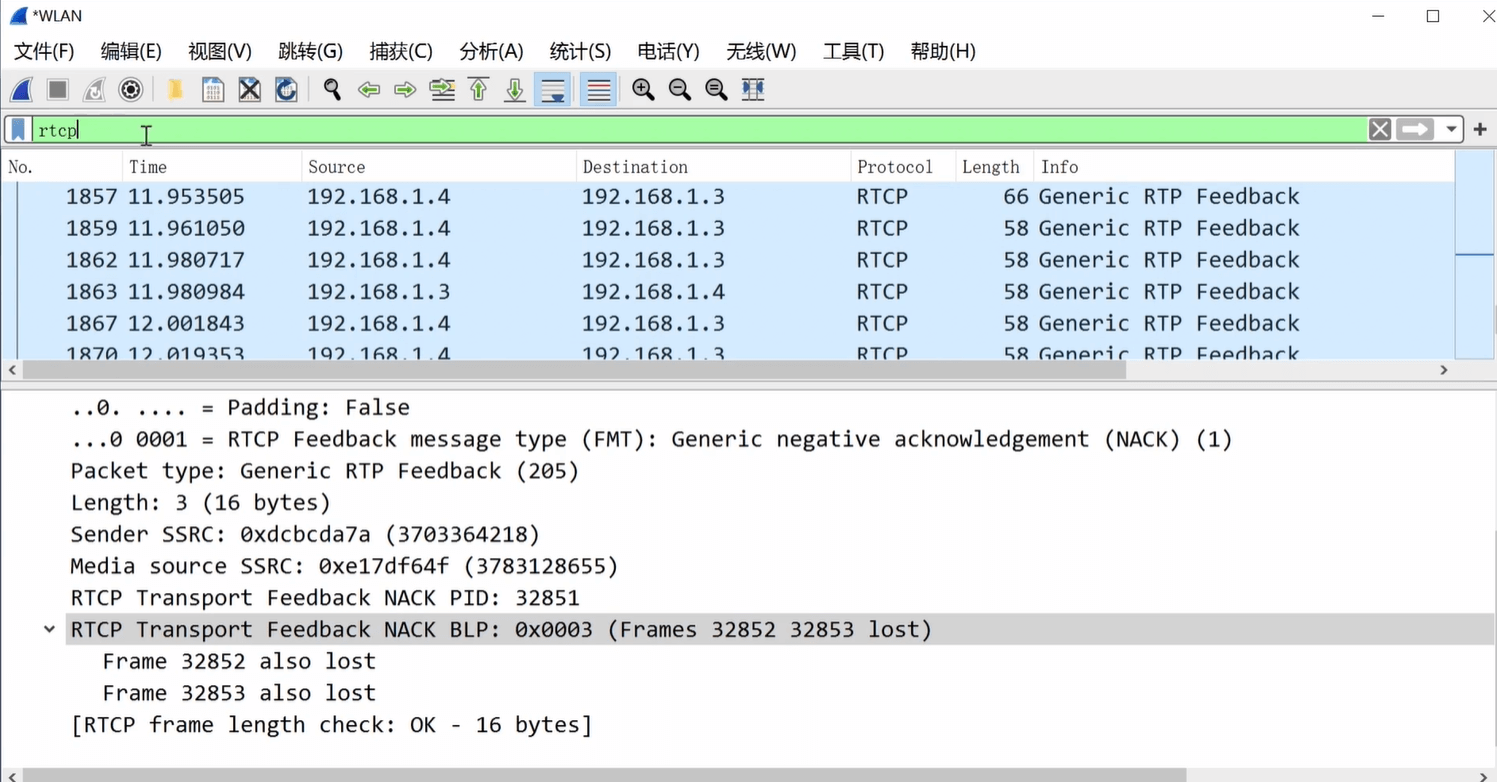
Task: Zoom in main window text
Action: click(643, 90)
